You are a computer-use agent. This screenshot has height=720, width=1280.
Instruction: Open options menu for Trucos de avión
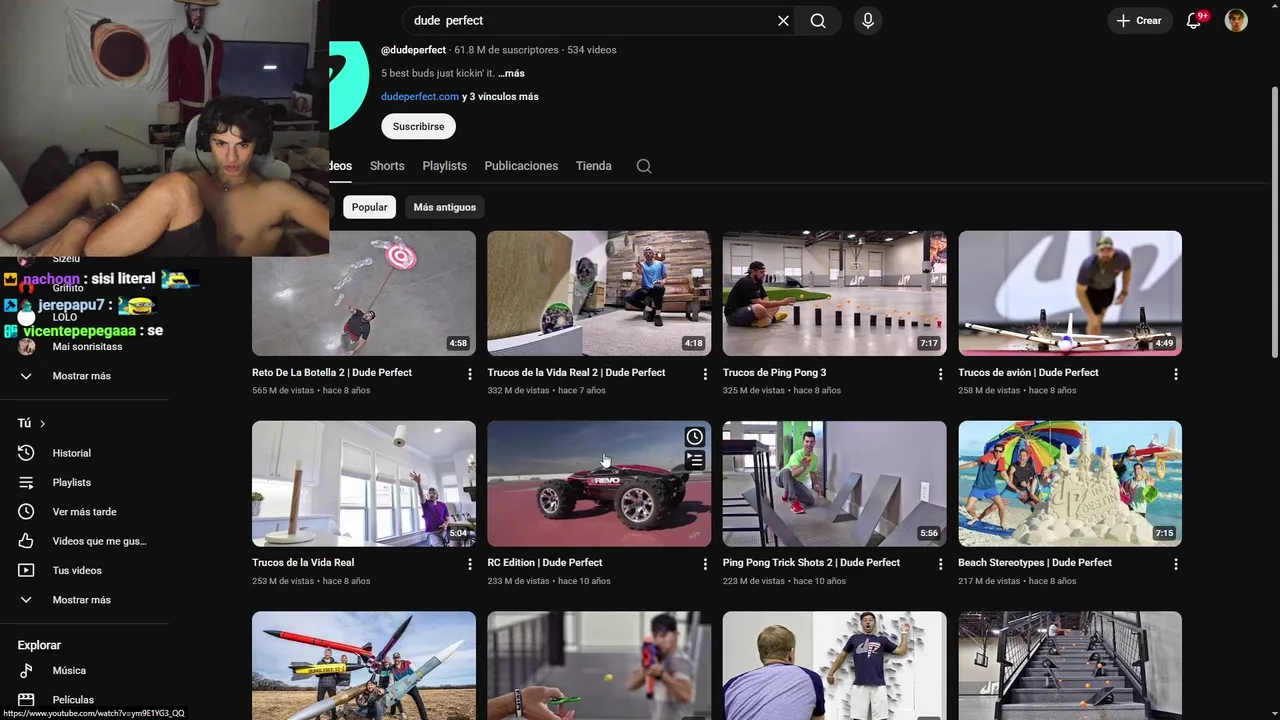pos(1176,374)
